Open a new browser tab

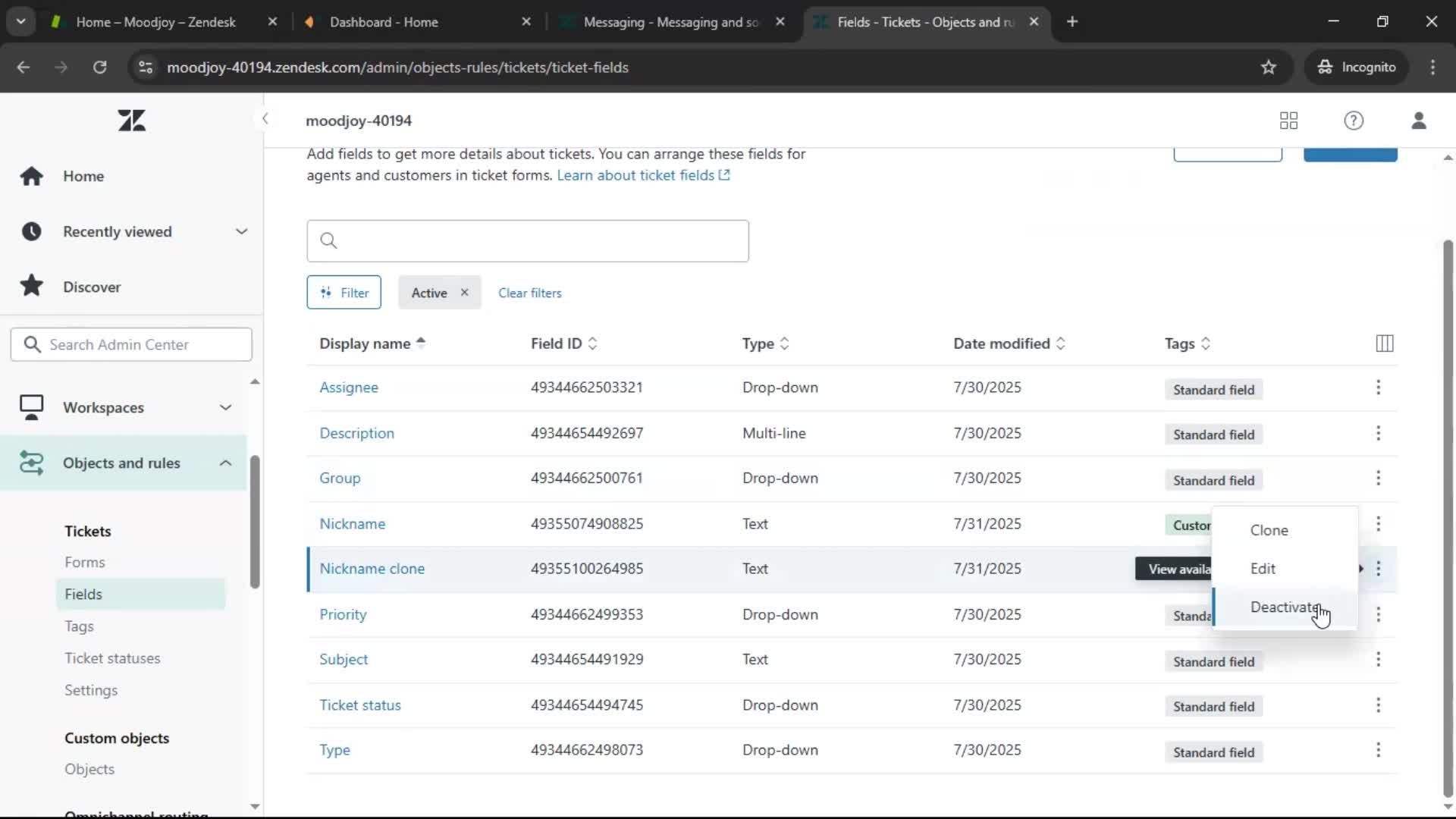pyautogui.click(x=1072, y=22)
